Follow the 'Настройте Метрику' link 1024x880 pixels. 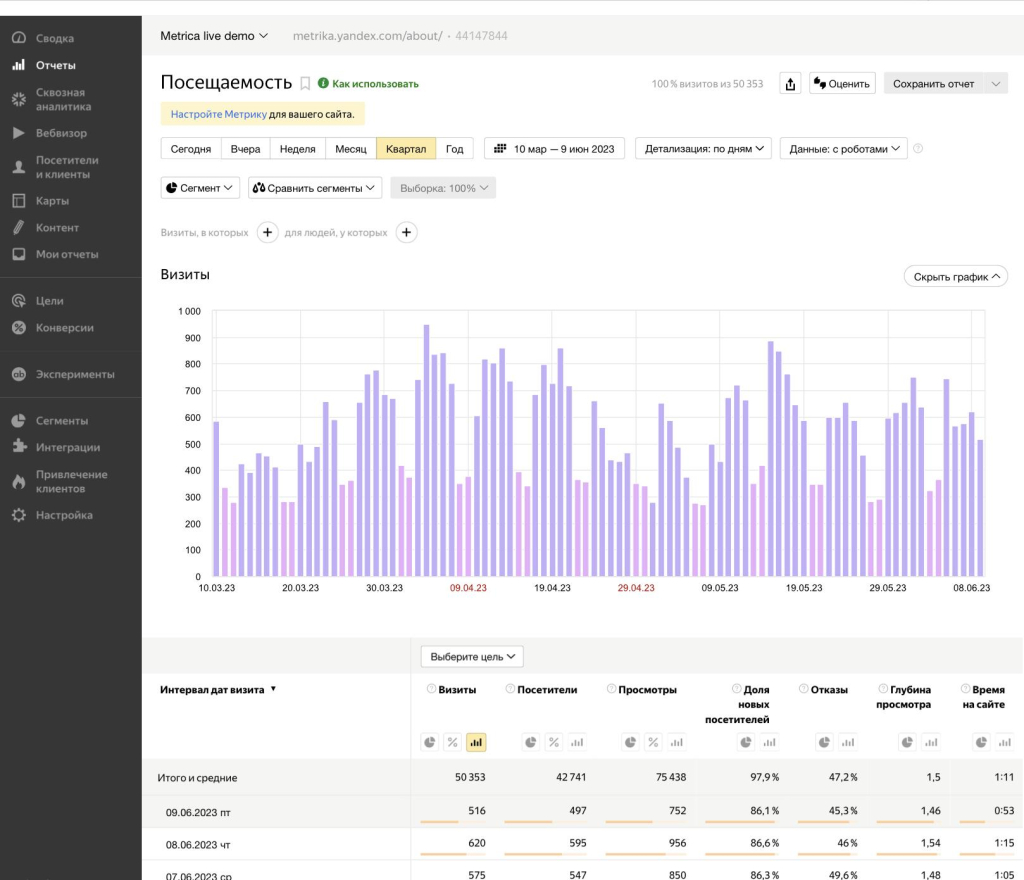[x=218, y=115]
